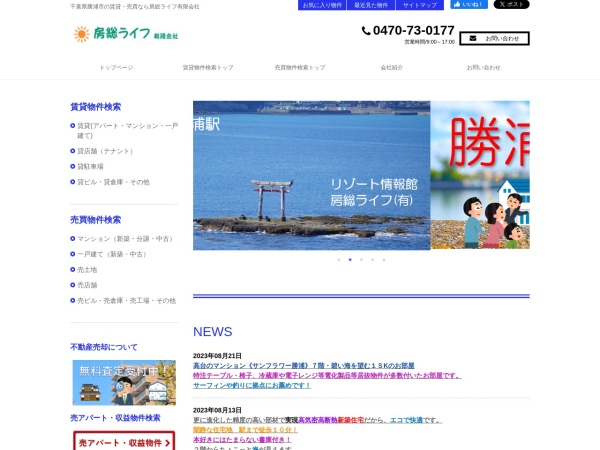Open サイトマップ button at top

pos(420,5)
